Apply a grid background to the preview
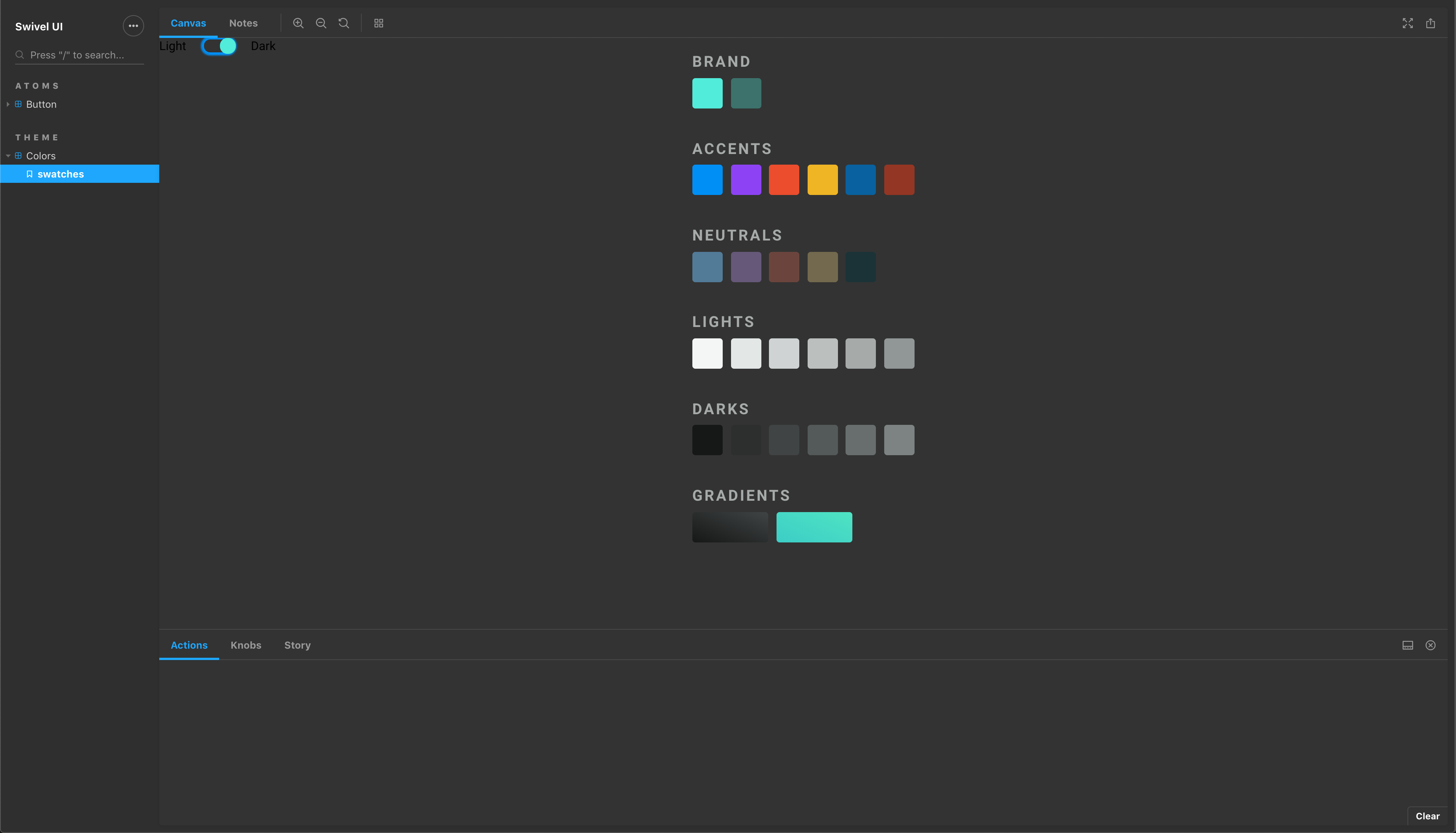This screenshot has width=1456, height=833. (378, 23)
